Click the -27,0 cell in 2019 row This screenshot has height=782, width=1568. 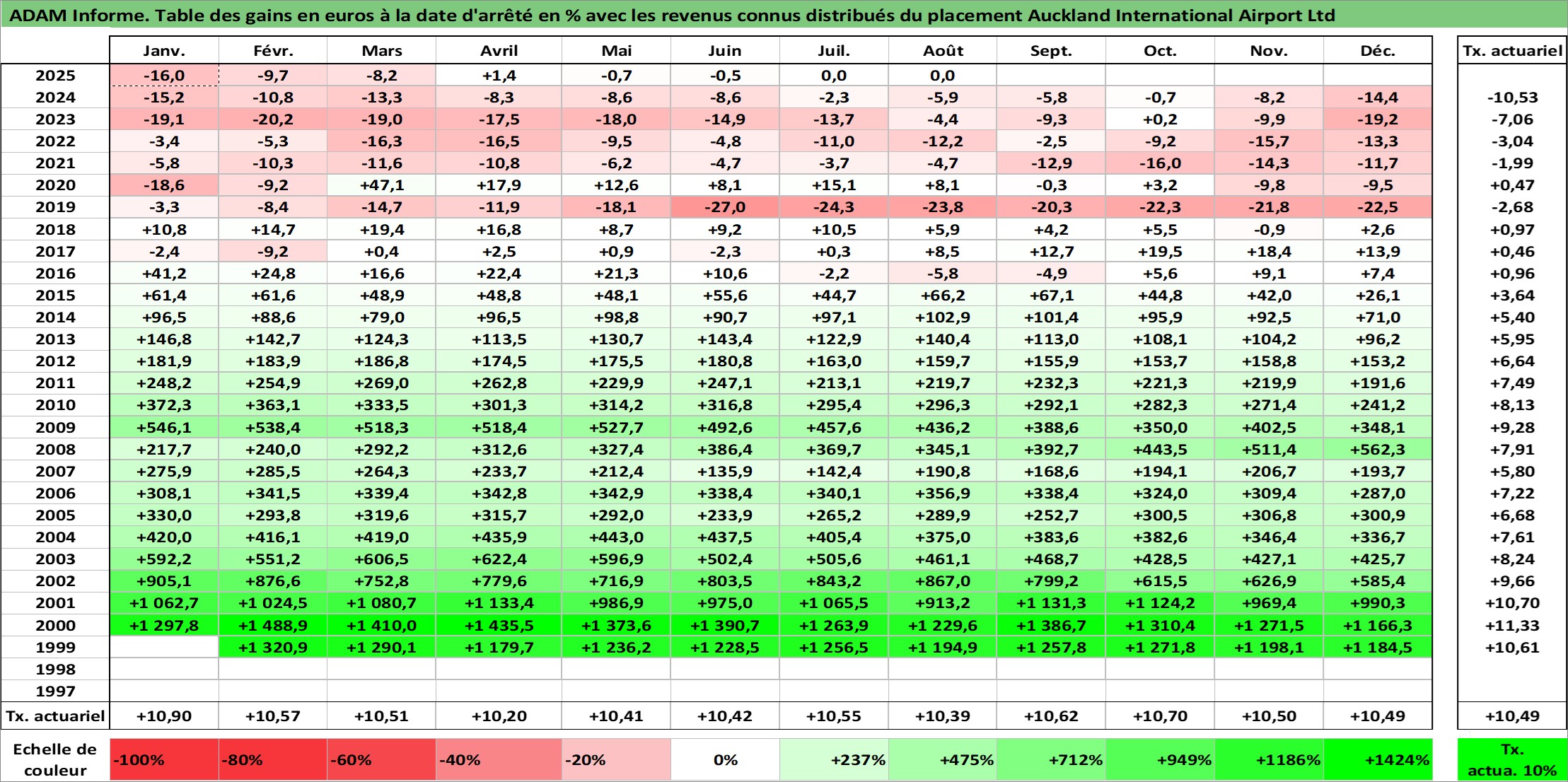725,207
